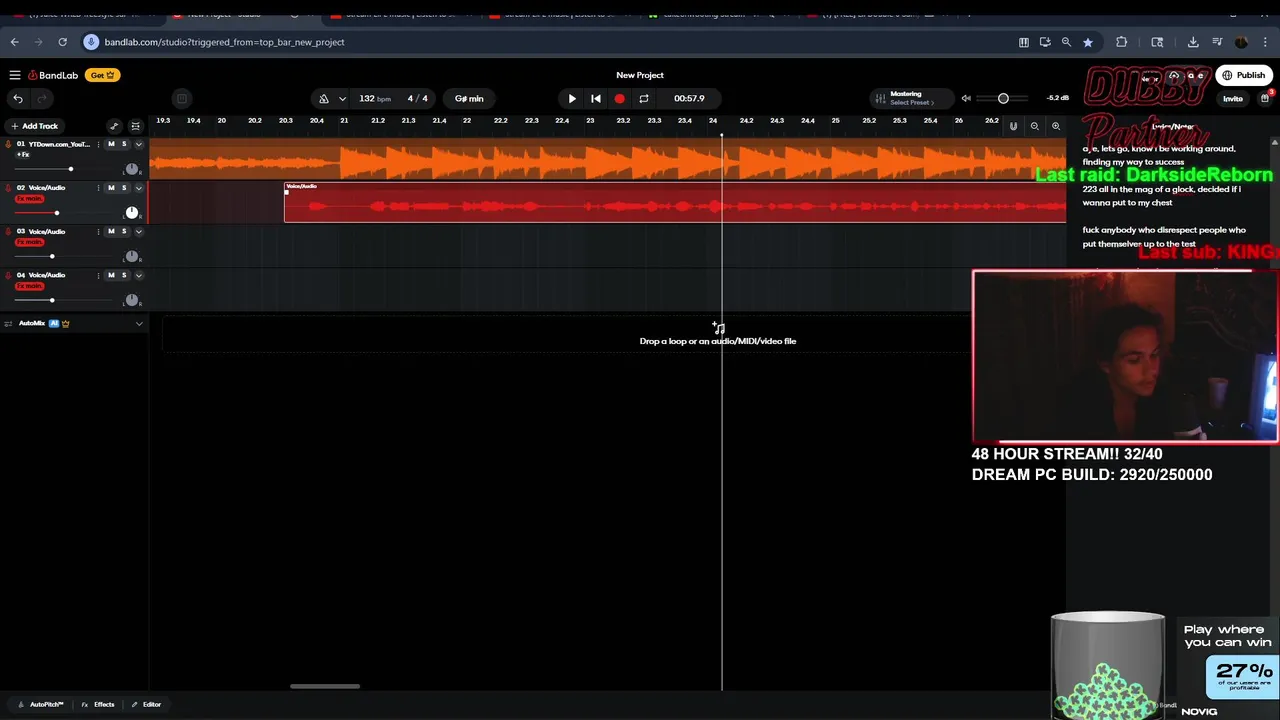The image size is (1280, 720).
Task: Click track 03 pan knob
Action: pos(131,256)
